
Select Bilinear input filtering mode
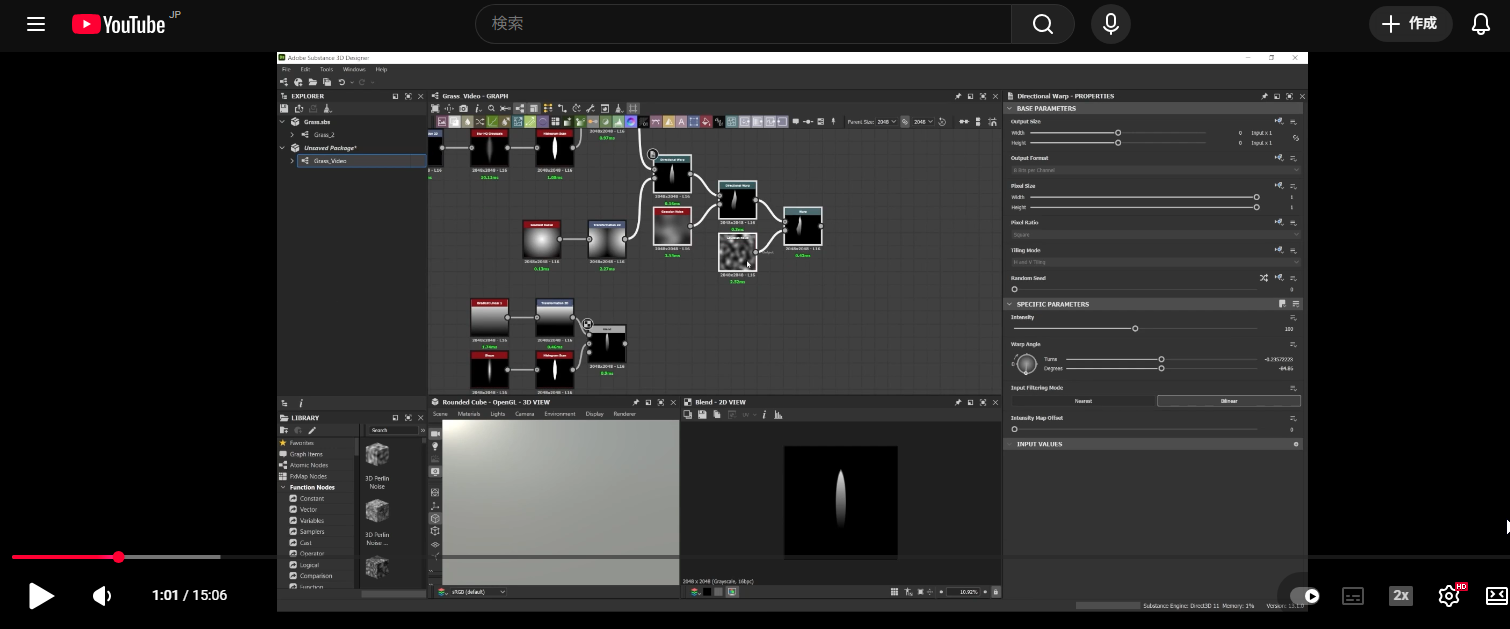coord(1228,401)
